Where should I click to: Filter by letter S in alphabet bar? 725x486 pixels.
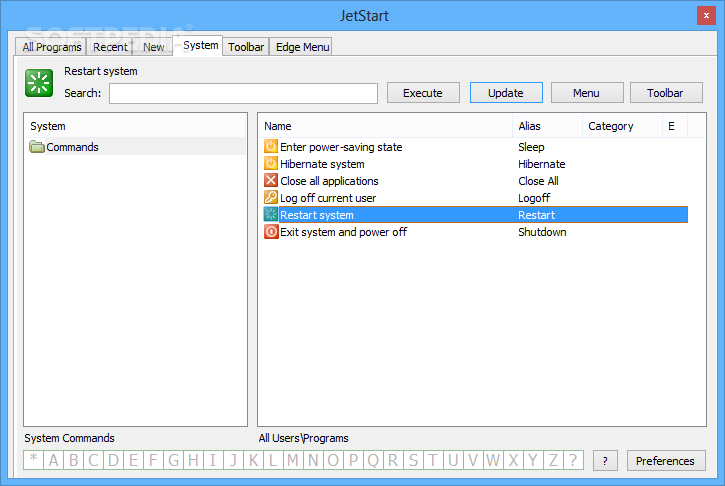click(413, 460)
